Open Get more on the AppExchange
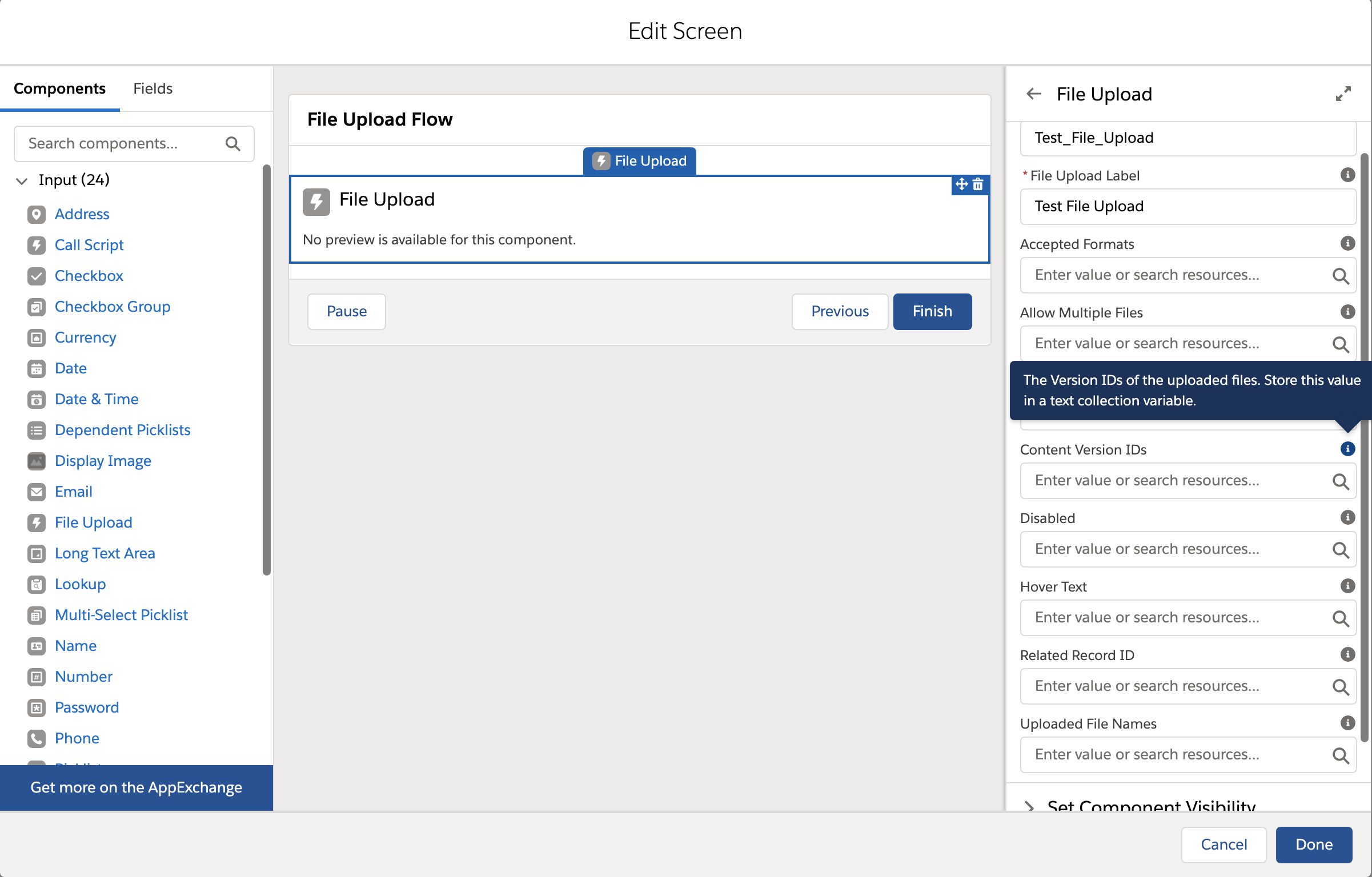1372x877 pixels. pos(136,787)
